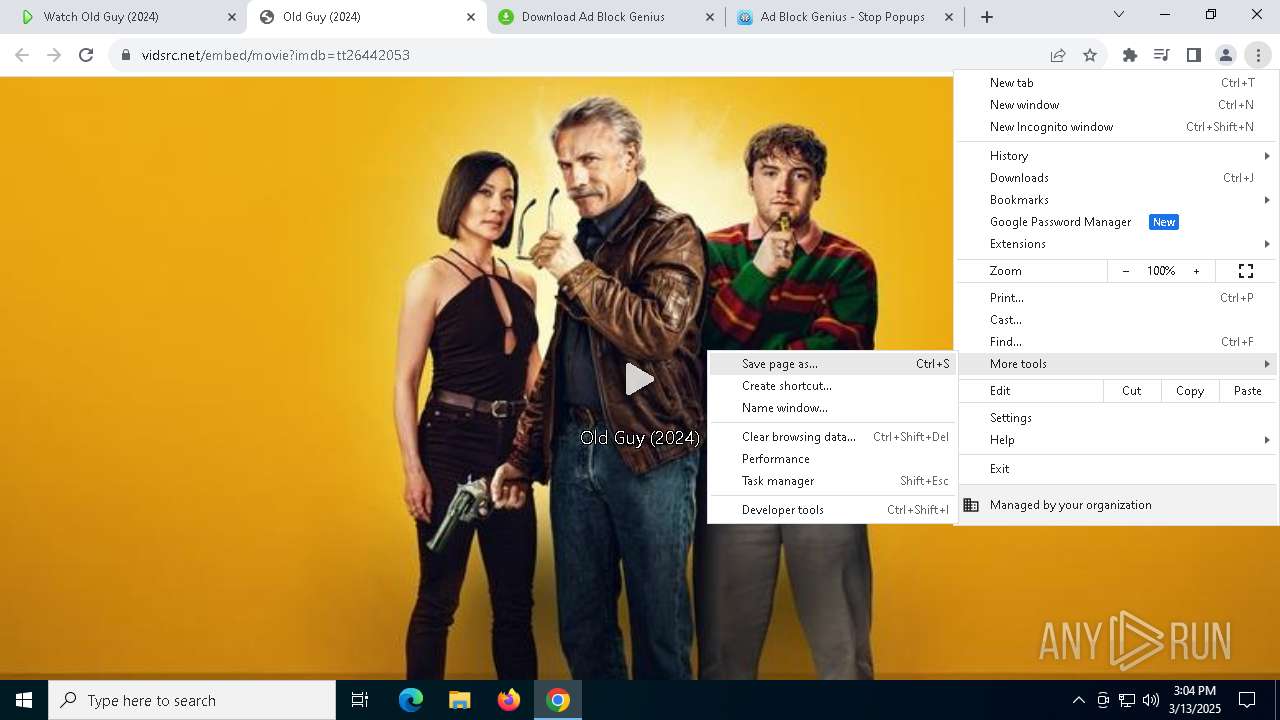Expand the More tools submenu
Screen dimensions: 1280x720
[x=1118, y=364]
